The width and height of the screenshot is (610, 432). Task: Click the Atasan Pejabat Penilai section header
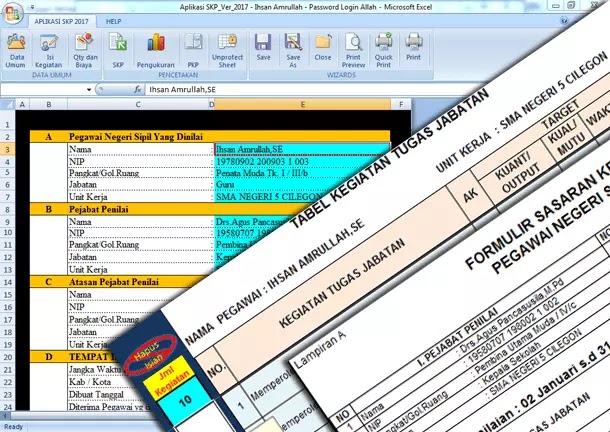coord(114,282)
